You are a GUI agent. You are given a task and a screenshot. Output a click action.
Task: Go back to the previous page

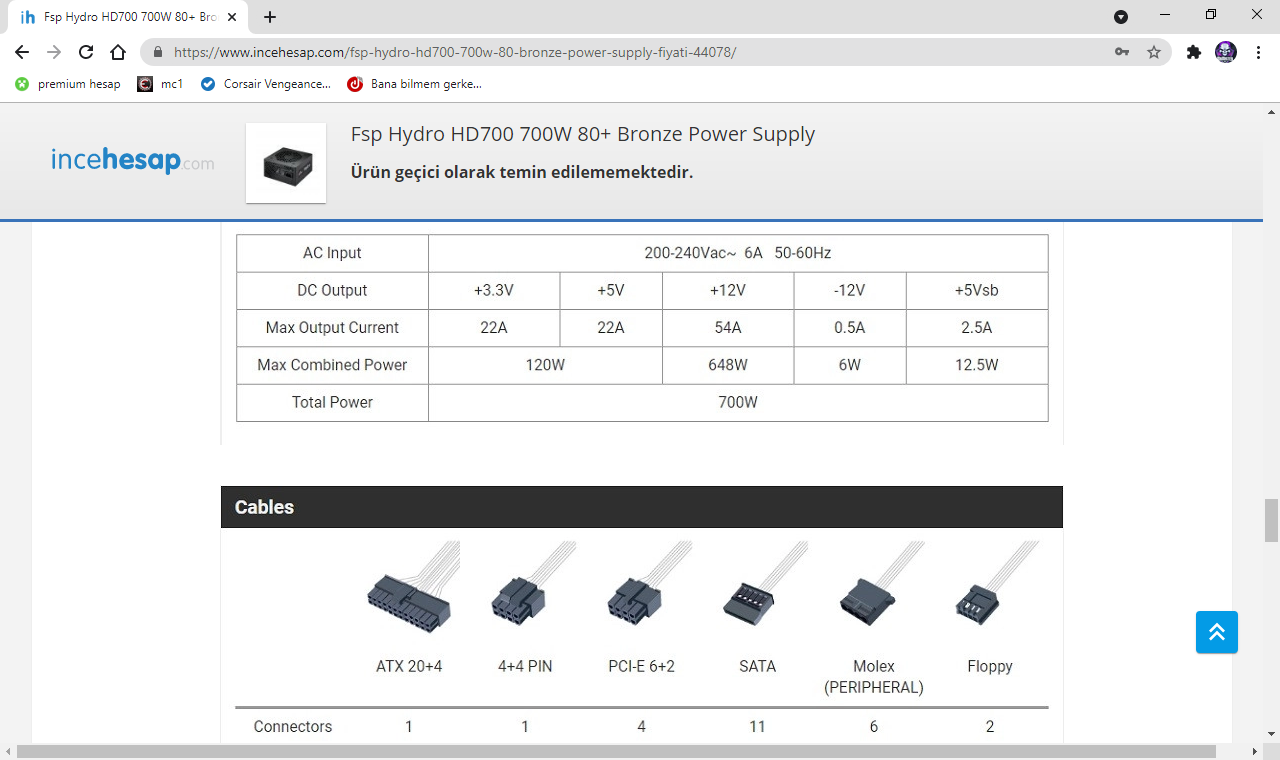click(22, 52)
